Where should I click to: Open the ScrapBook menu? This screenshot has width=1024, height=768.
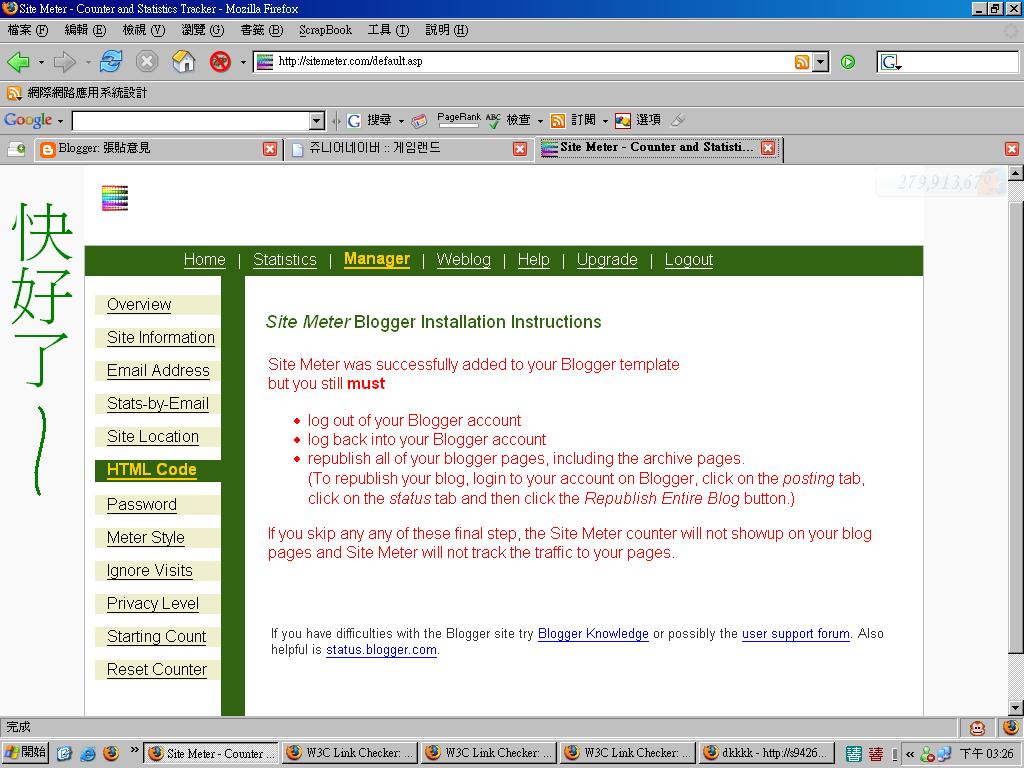pos(325,30)
